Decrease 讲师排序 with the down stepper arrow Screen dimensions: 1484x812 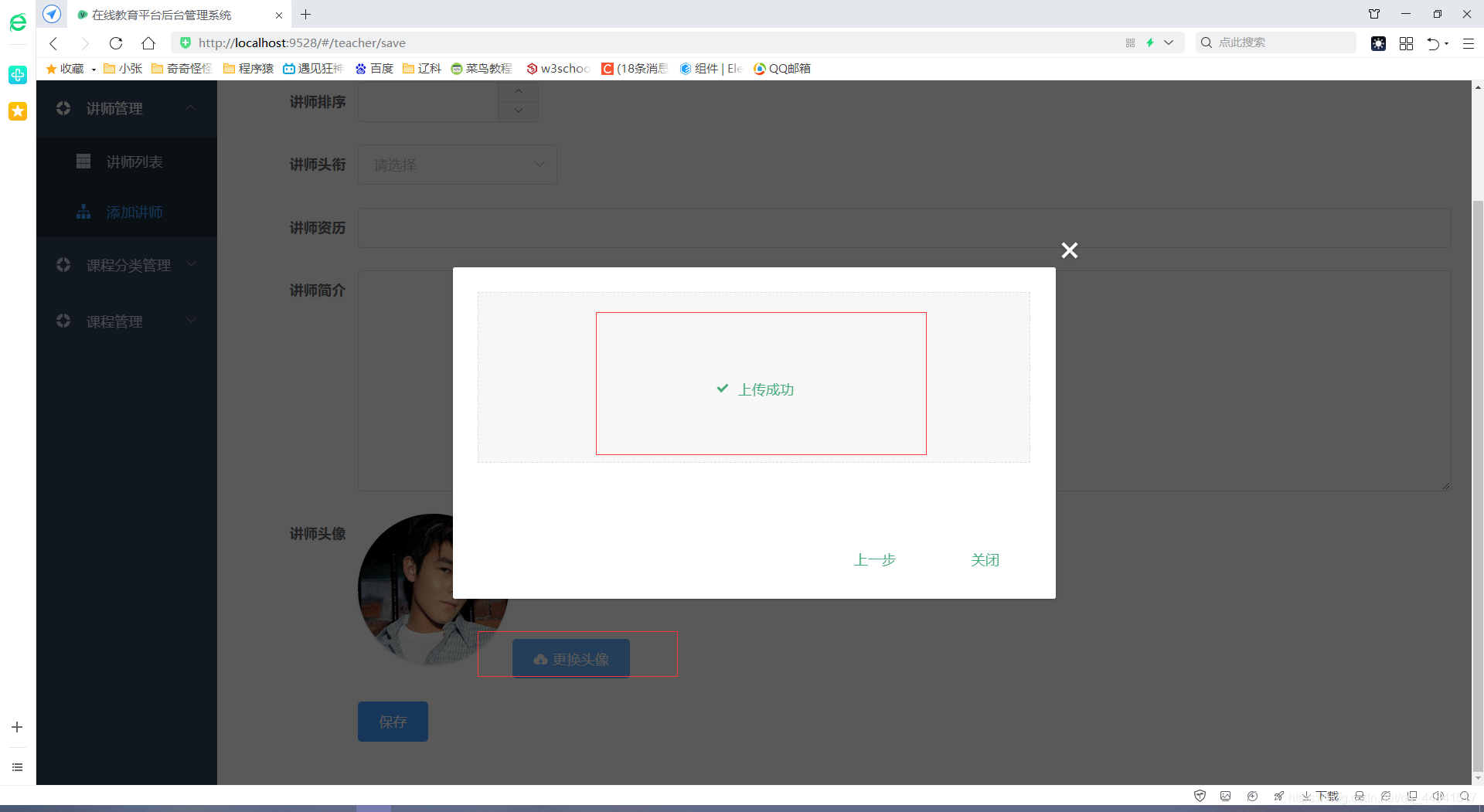(x=519, y=111)
